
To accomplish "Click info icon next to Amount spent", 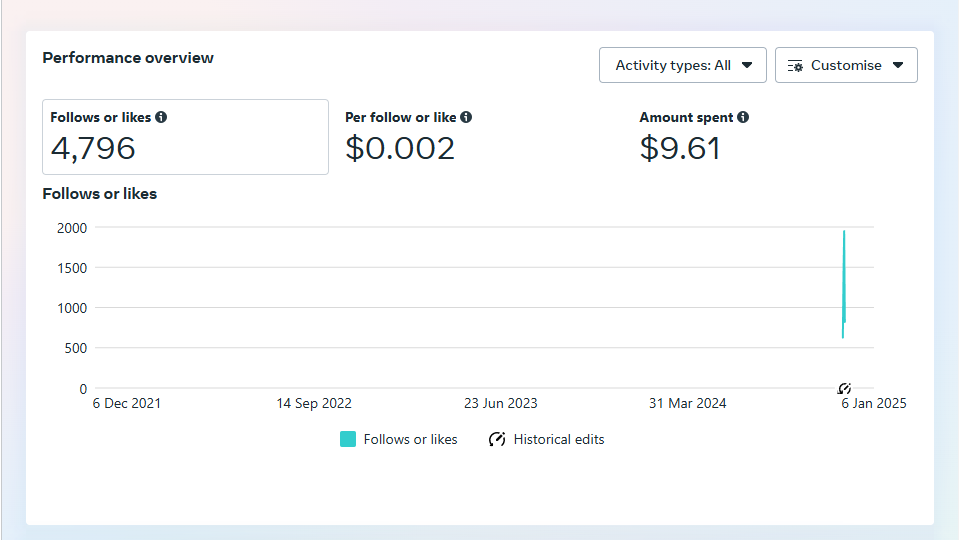I will (x=743, y=117).
